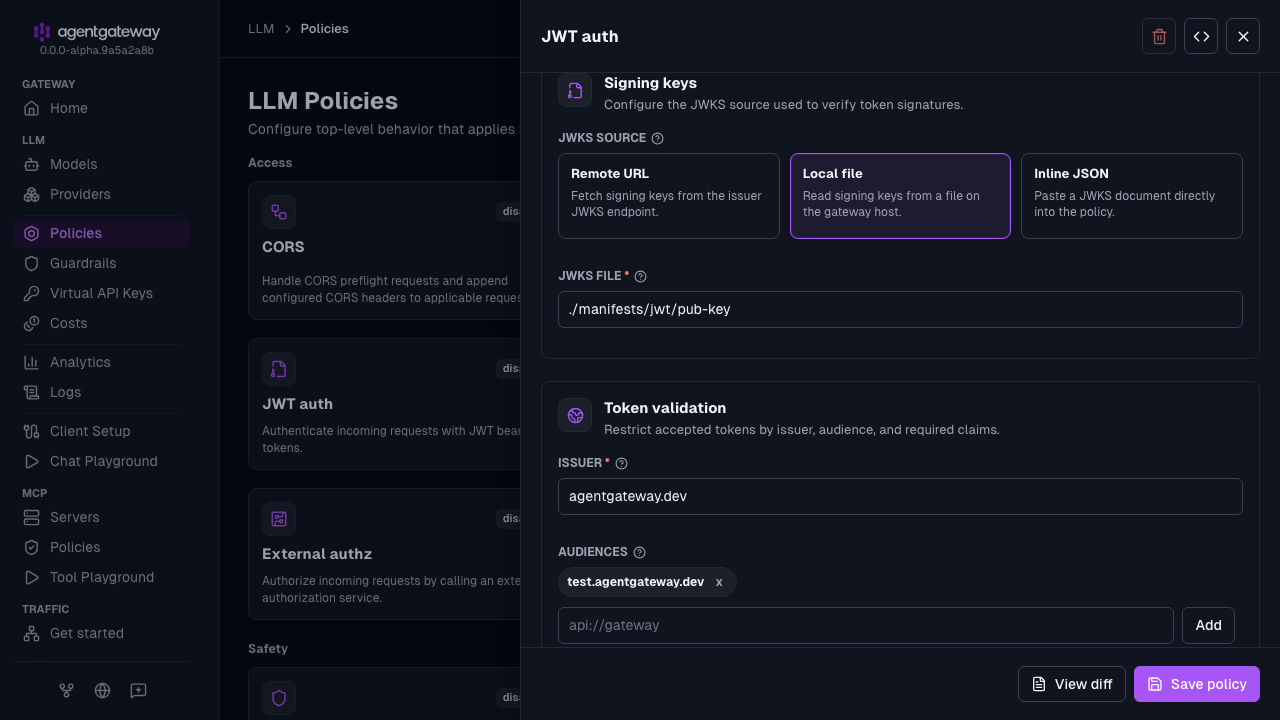
Task: Click Save policy button
Action: [x=1197, y=684]
